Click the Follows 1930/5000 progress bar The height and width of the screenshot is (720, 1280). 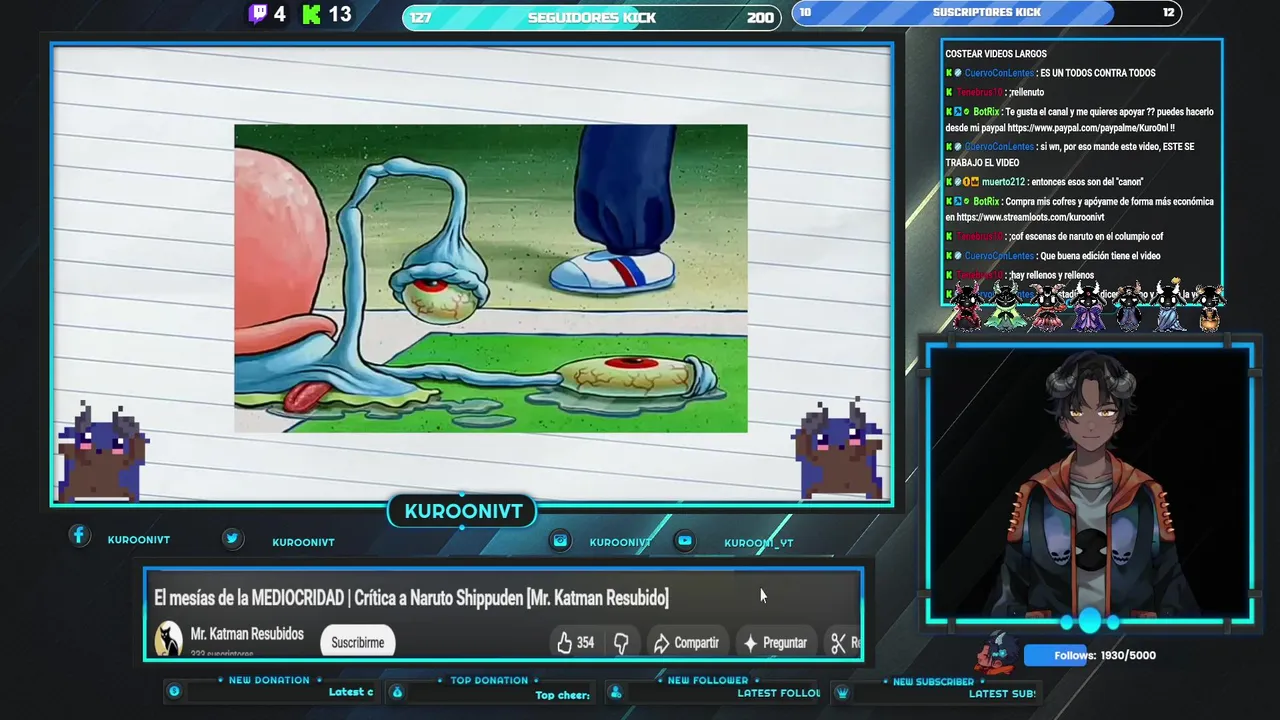click(x=1091, y=655)
